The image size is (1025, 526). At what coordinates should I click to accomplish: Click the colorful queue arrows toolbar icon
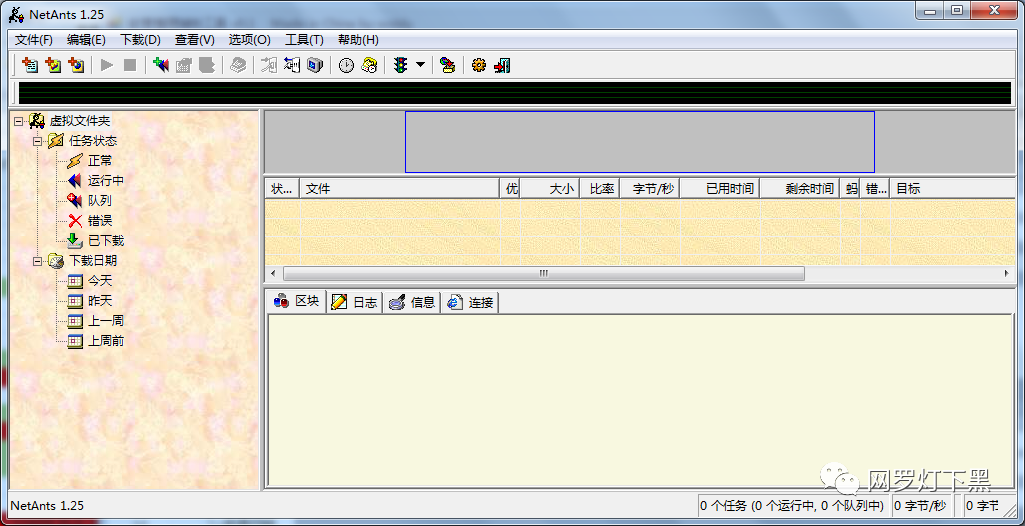[x=160, y=65]
